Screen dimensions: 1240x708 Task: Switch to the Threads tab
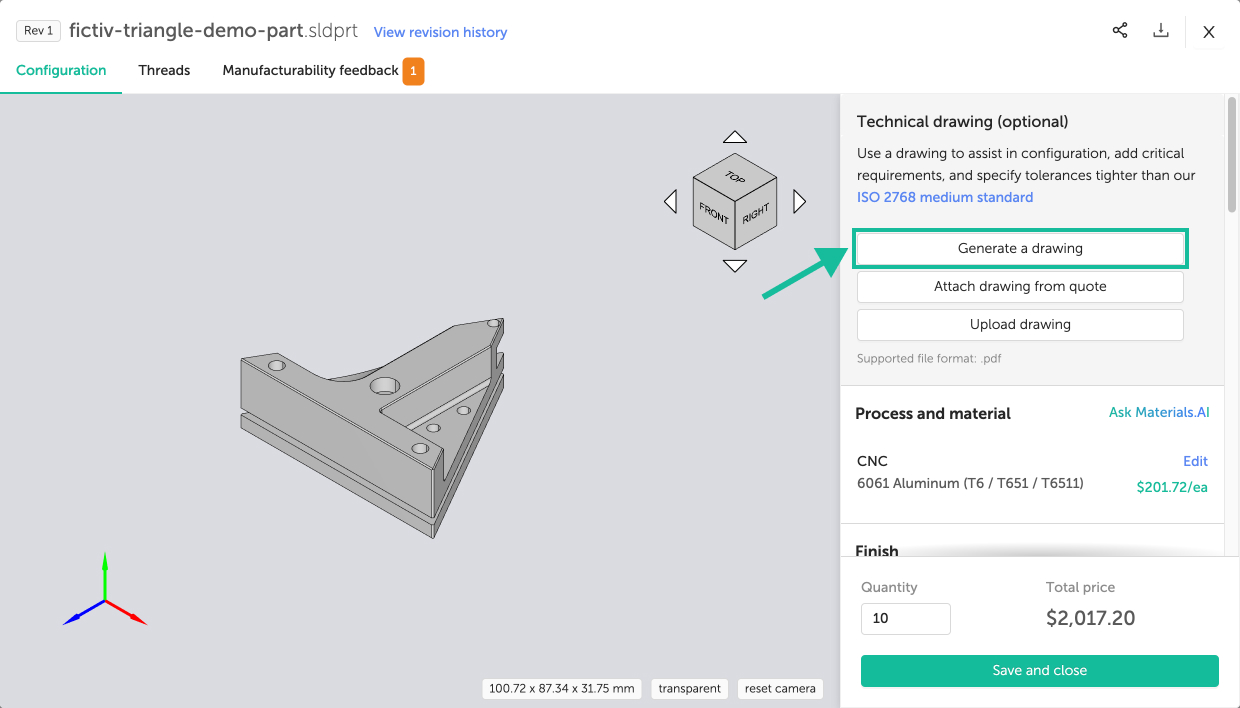pos(164,71)
